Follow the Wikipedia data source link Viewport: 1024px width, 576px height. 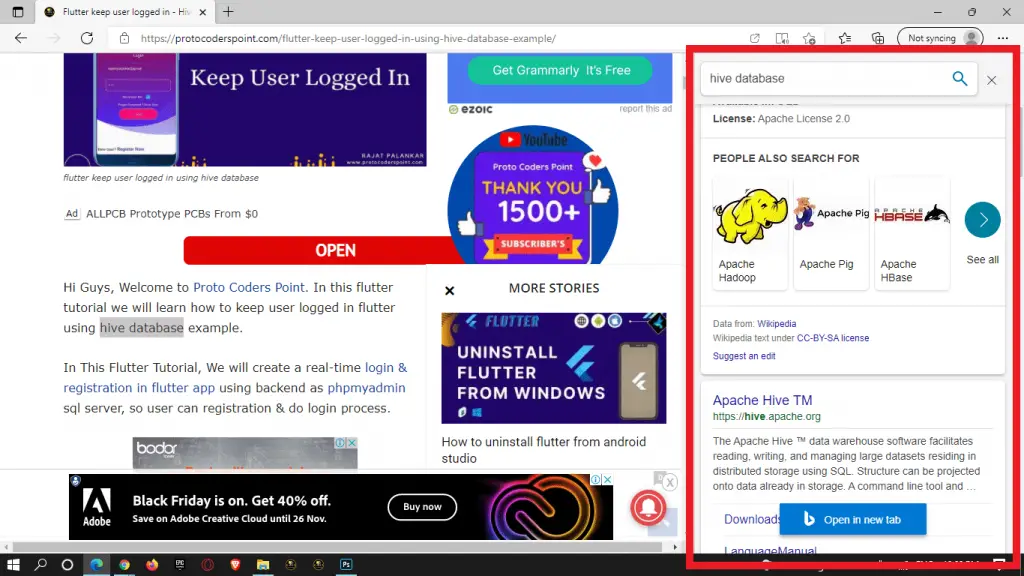776,323
